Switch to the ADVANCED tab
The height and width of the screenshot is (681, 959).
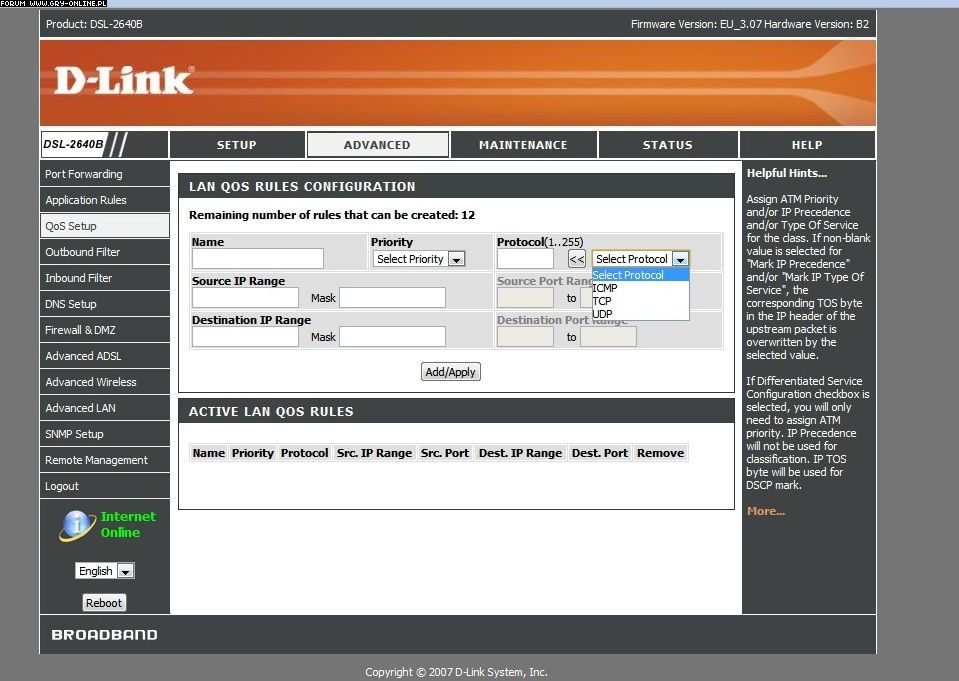pos(377,145)
